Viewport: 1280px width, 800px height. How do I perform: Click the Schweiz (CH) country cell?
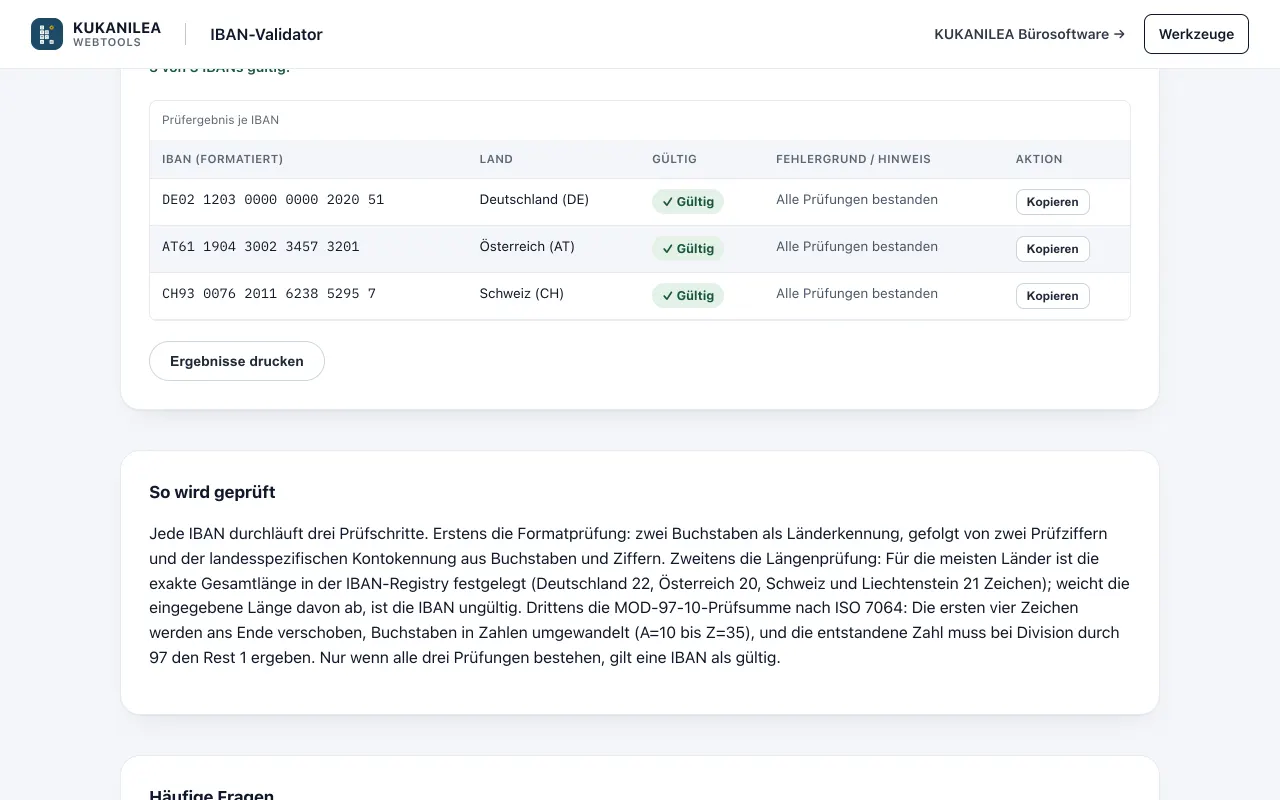[x=522, y=294]
